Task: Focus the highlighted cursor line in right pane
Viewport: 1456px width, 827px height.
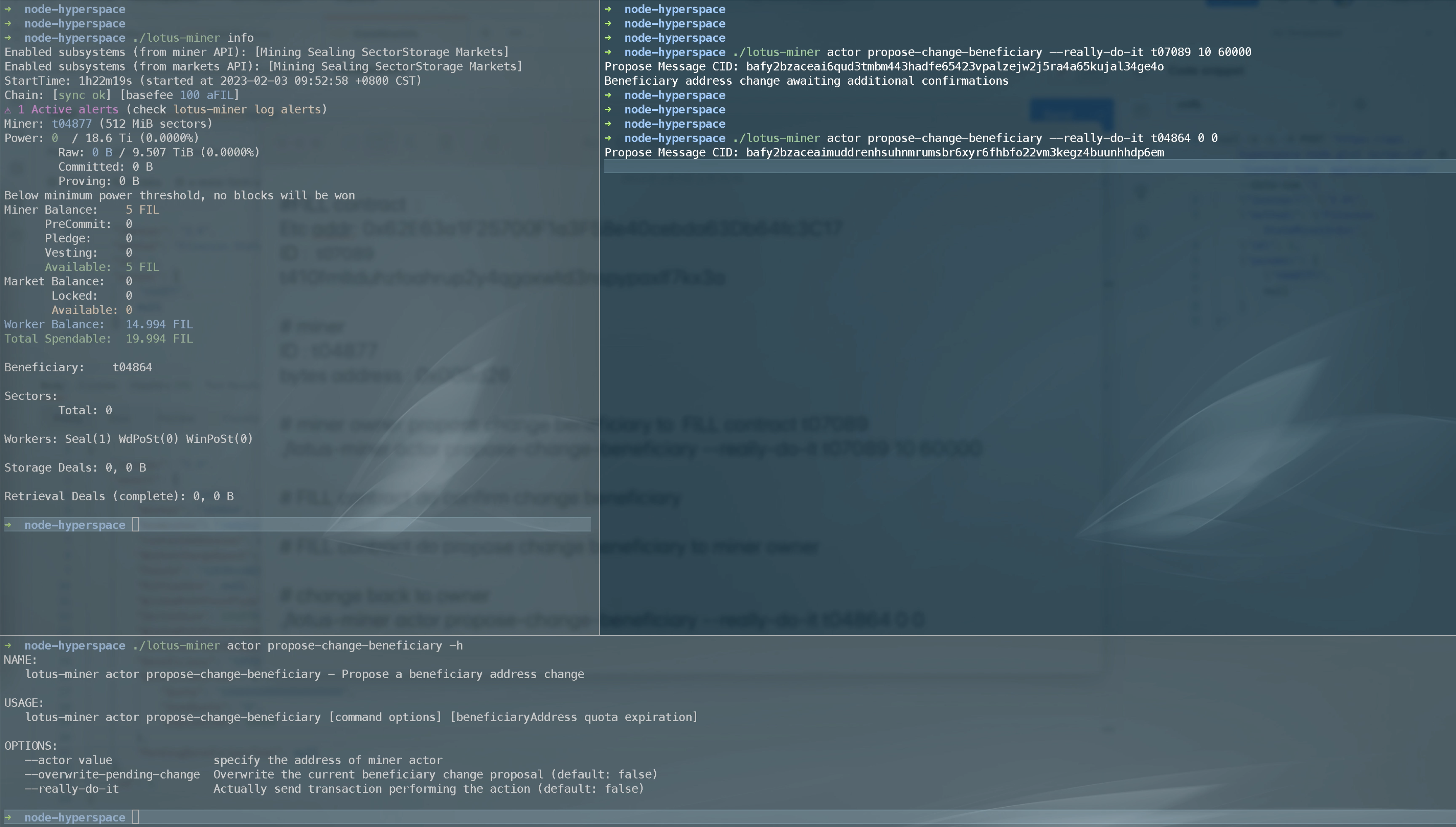Action: (x=1030, y=166)
